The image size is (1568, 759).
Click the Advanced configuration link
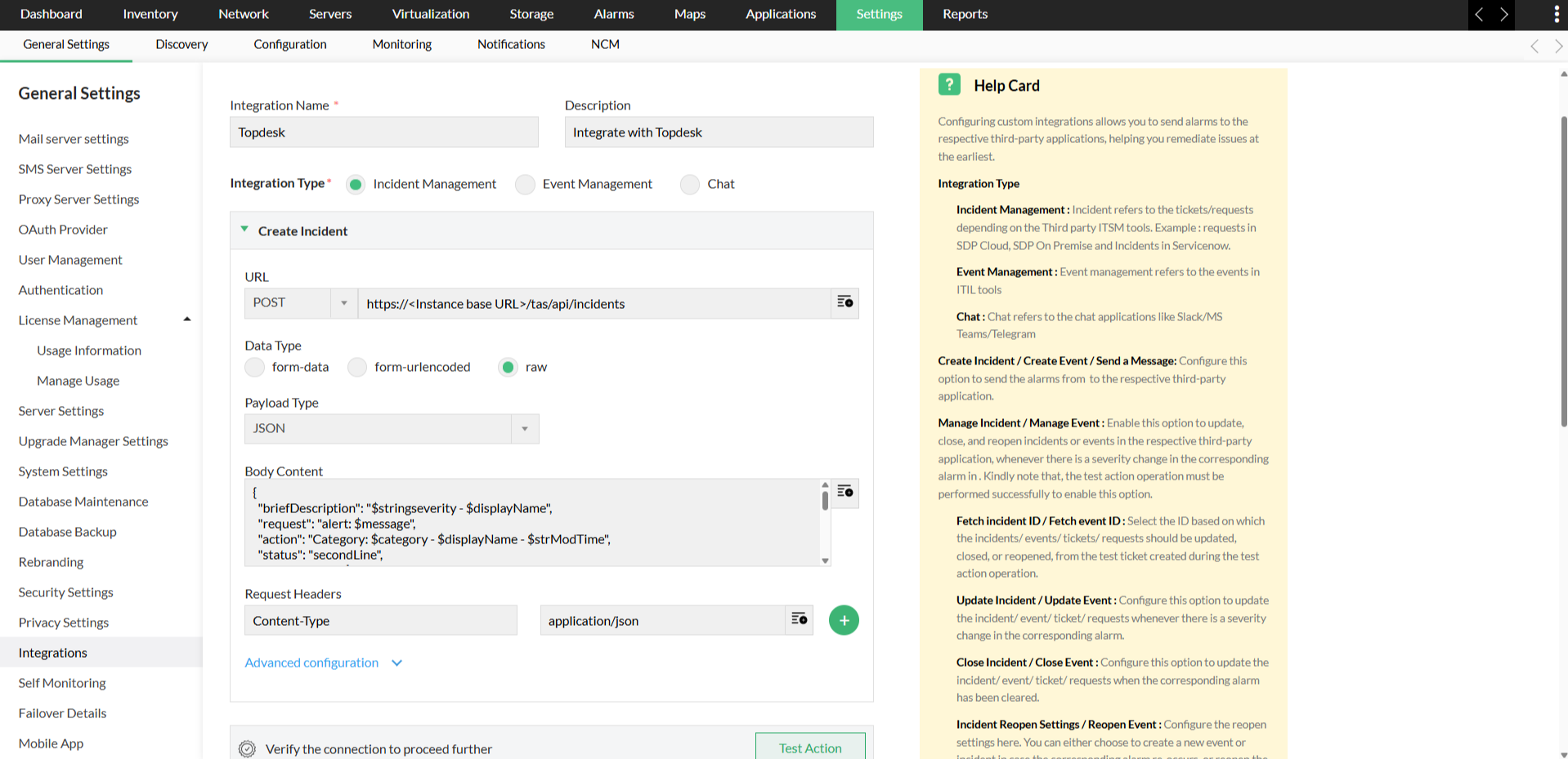pyautogui.click(x=311, y=663)
